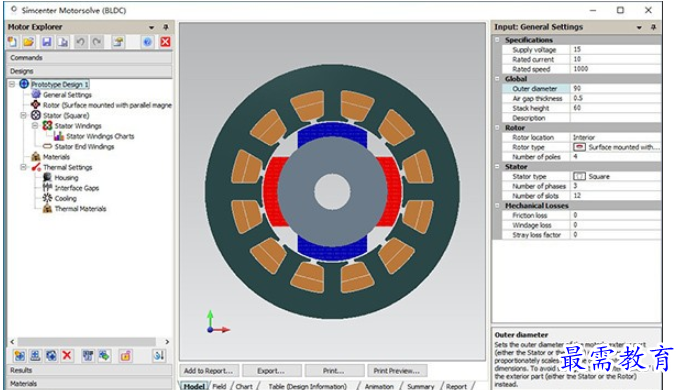Select Thermal Materials tree item

[x=80, y=209]
